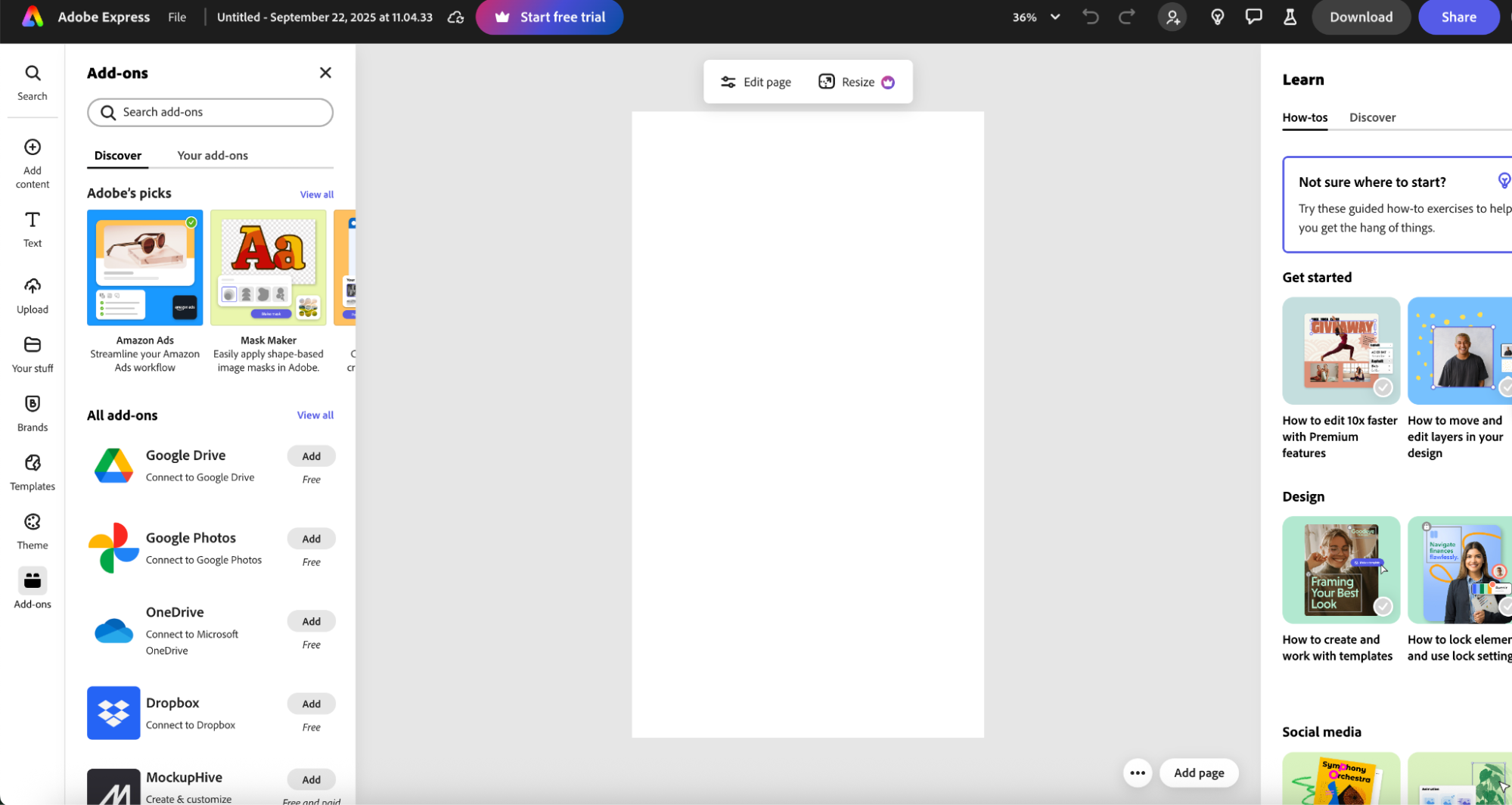
Task: Click the lightbulb in Not sure where to start card
Action: (x=1504, y=180)
